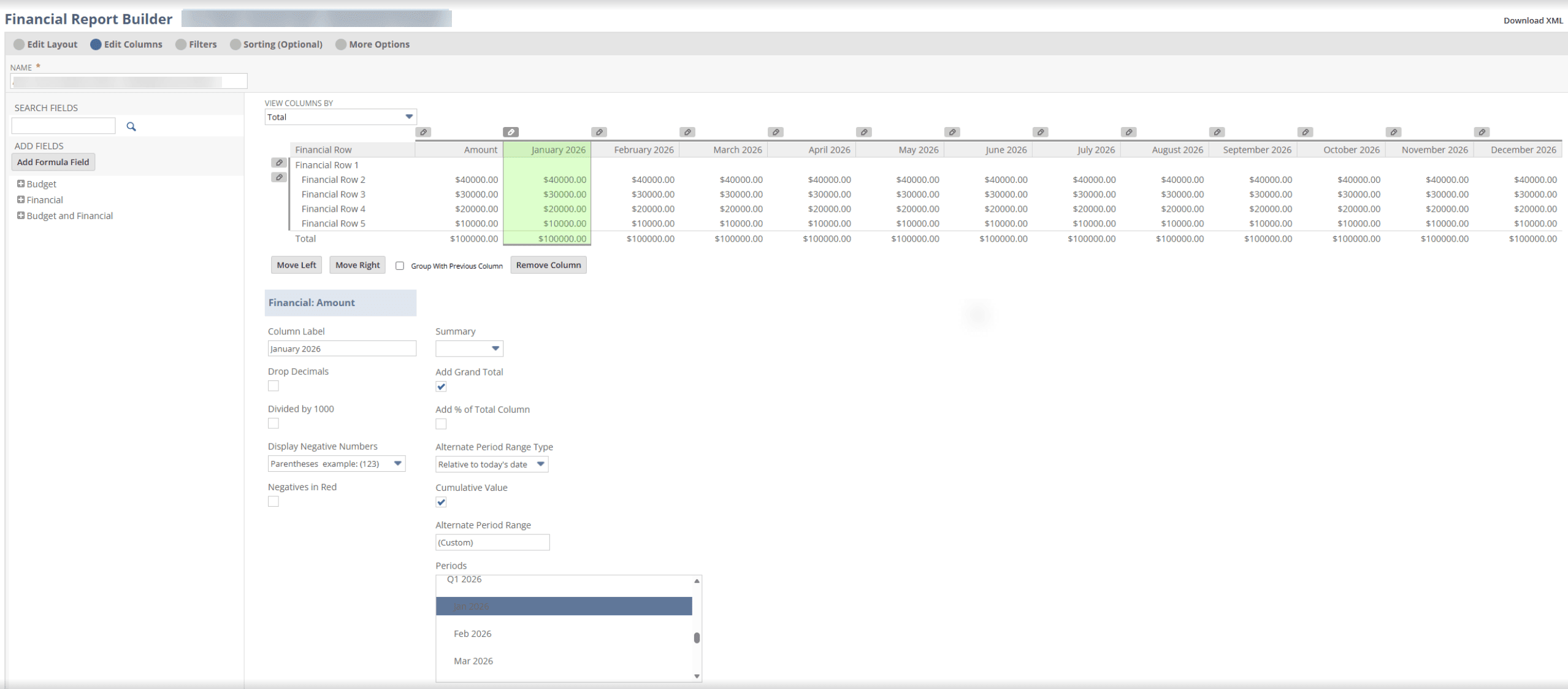The width and height of the screenshot is (1568, 689).
Task: Uncheck the Cumulative Value checkbox
Action: pos(441,502)
